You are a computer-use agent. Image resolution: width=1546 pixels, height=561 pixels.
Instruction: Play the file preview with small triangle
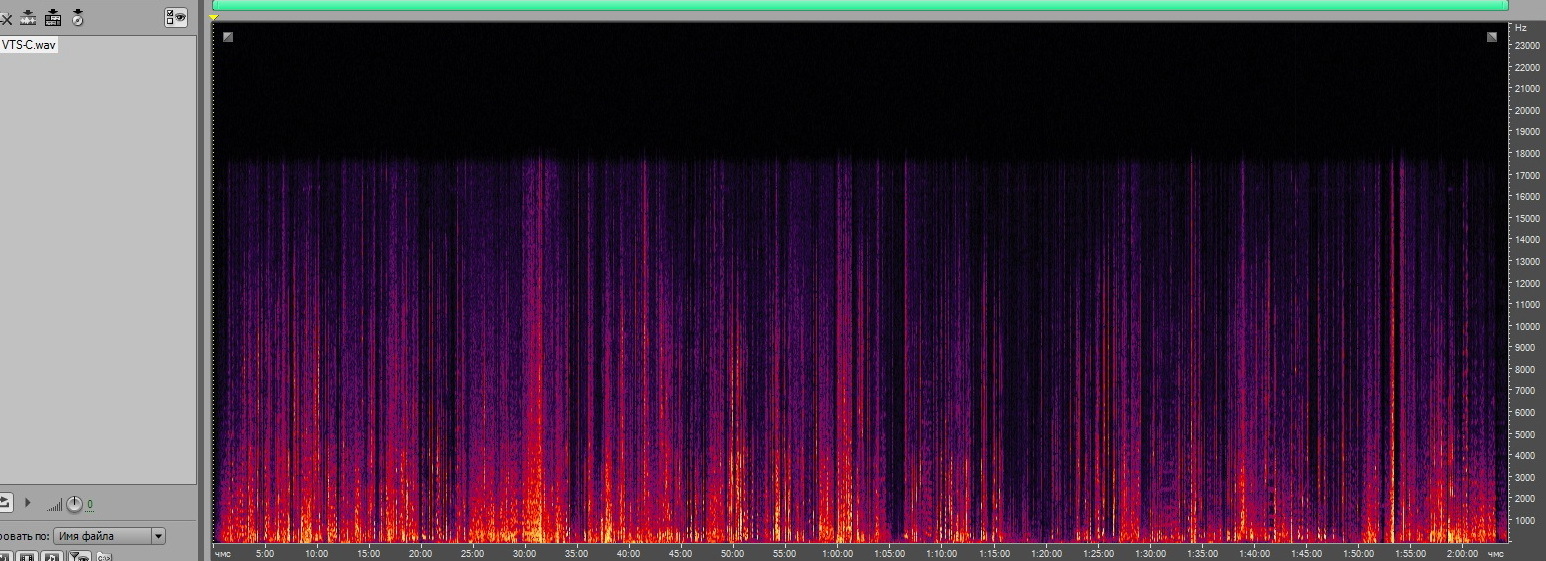click(x=28, y=502)
